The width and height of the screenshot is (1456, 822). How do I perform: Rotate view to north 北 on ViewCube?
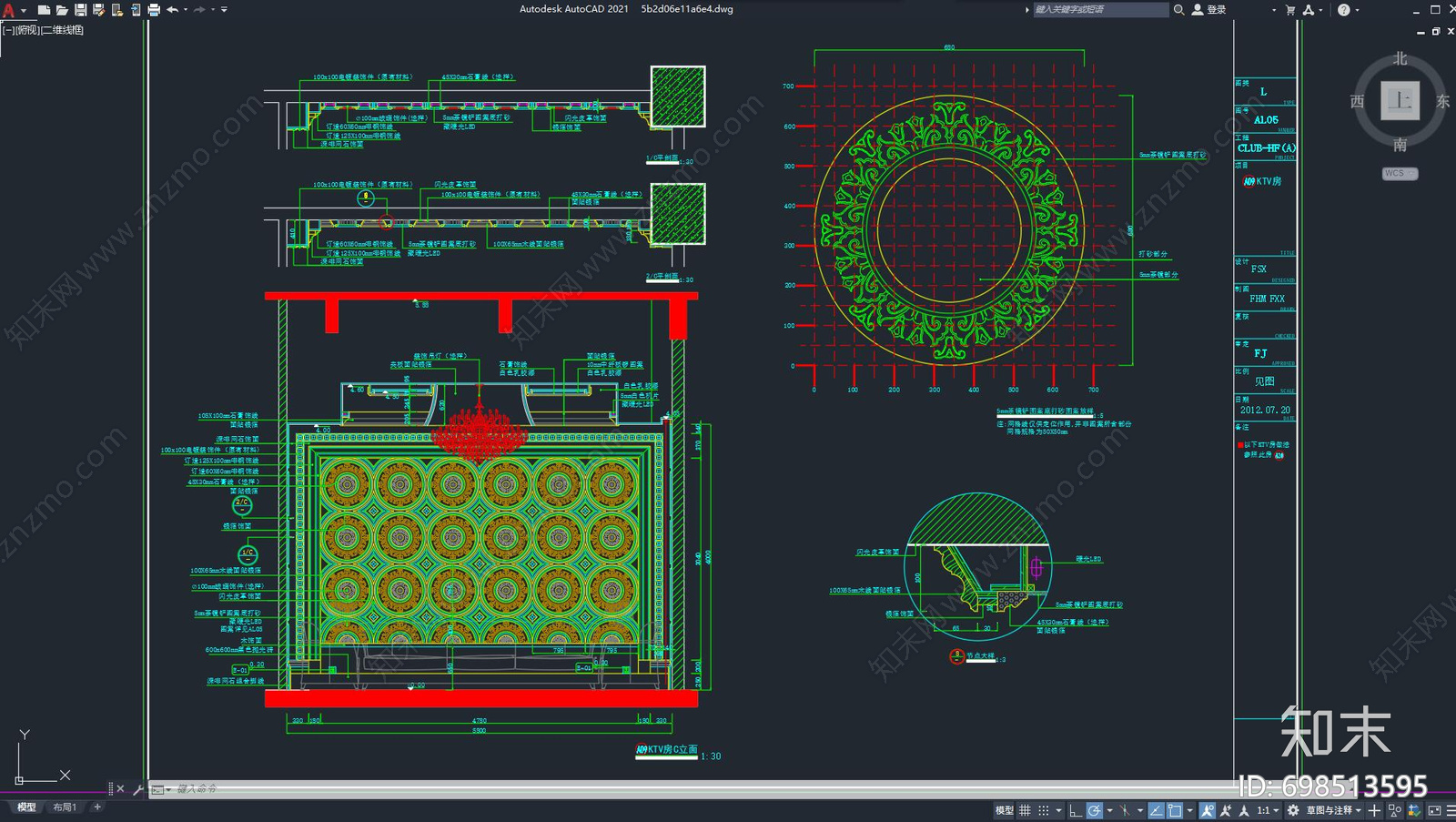coord(1400,58)
